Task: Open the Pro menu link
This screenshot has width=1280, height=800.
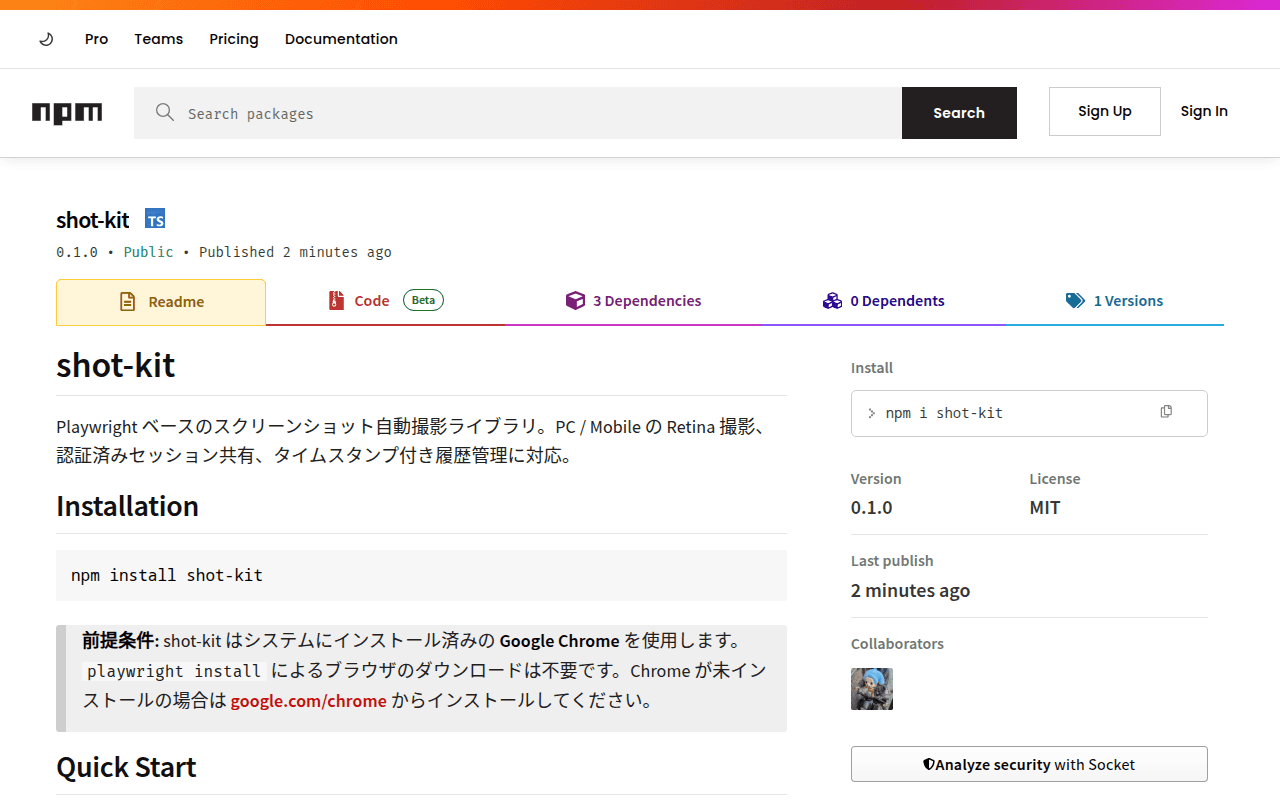Action: pos(96,39)
